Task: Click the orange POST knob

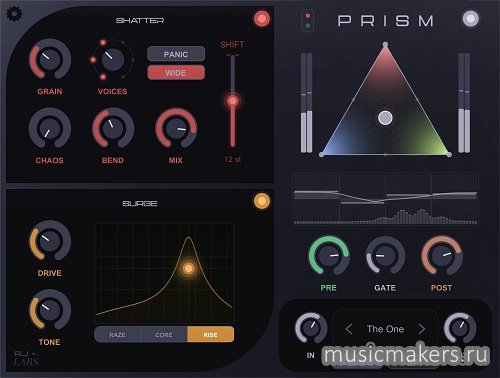Action: (442, 256)
